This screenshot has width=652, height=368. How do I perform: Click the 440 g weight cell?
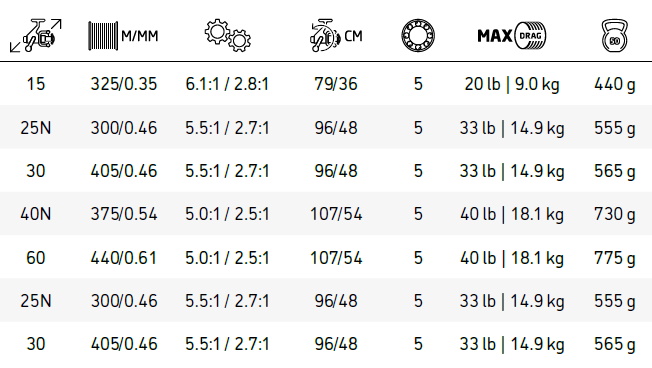click(x=615, y=84)
